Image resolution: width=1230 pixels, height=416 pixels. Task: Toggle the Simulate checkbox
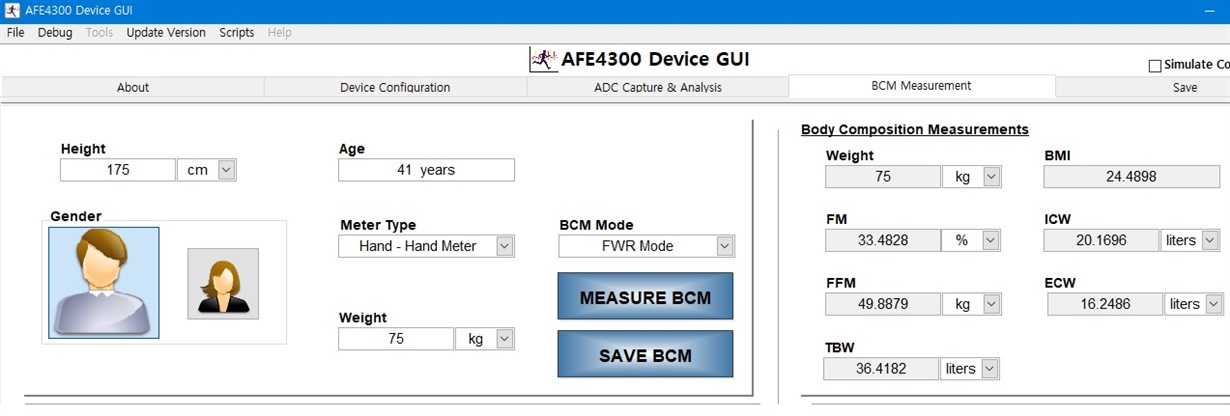(1155, 66)
